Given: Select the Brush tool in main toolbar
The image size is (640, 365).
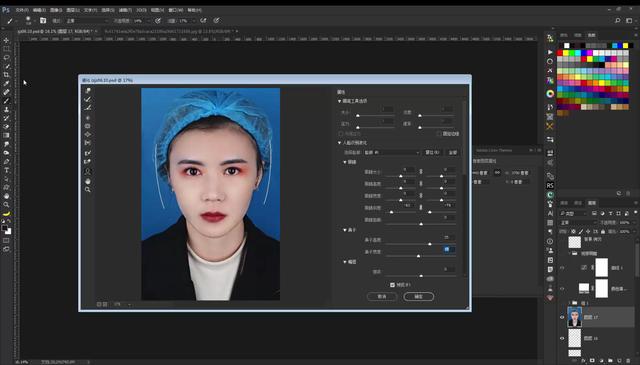Looking at the screenshot, I should 6,101.
